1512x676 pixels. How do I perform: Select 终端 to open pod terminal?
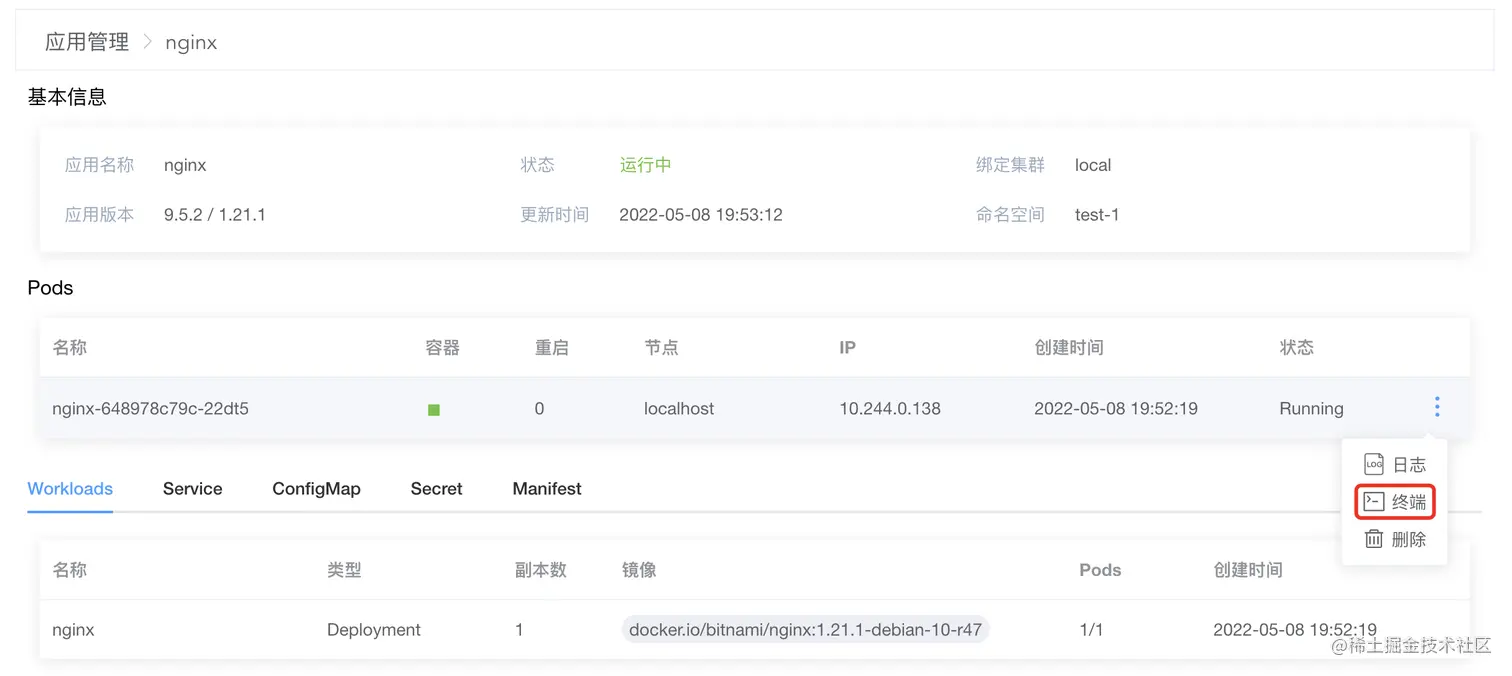tap(1407, 501)
